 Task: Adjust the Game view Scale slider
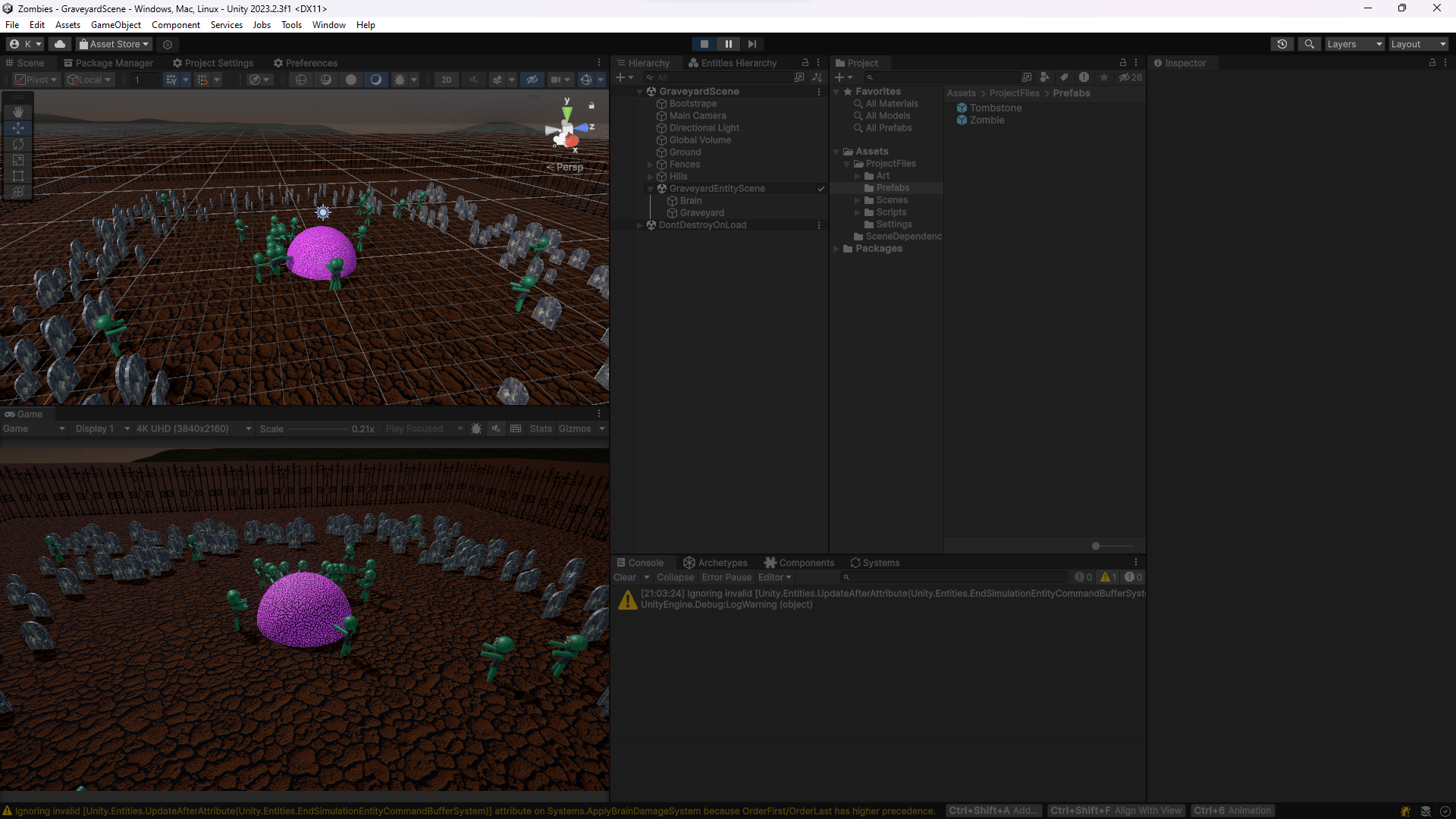[x=317, y=428]
